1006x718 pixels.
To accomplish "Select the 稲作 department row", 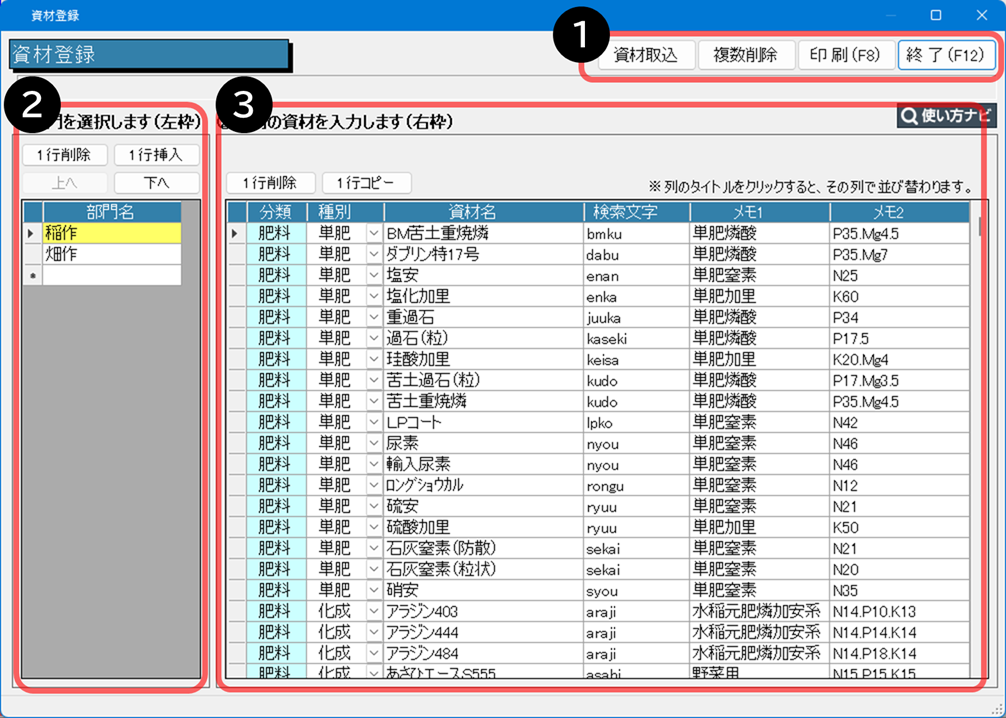I will pos(111,233).
